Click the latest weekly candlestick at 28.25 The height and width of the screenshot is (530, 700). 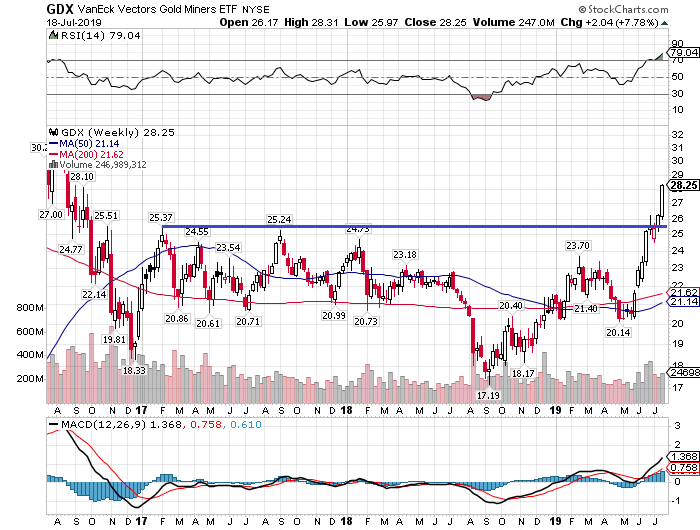coord(662,201)
